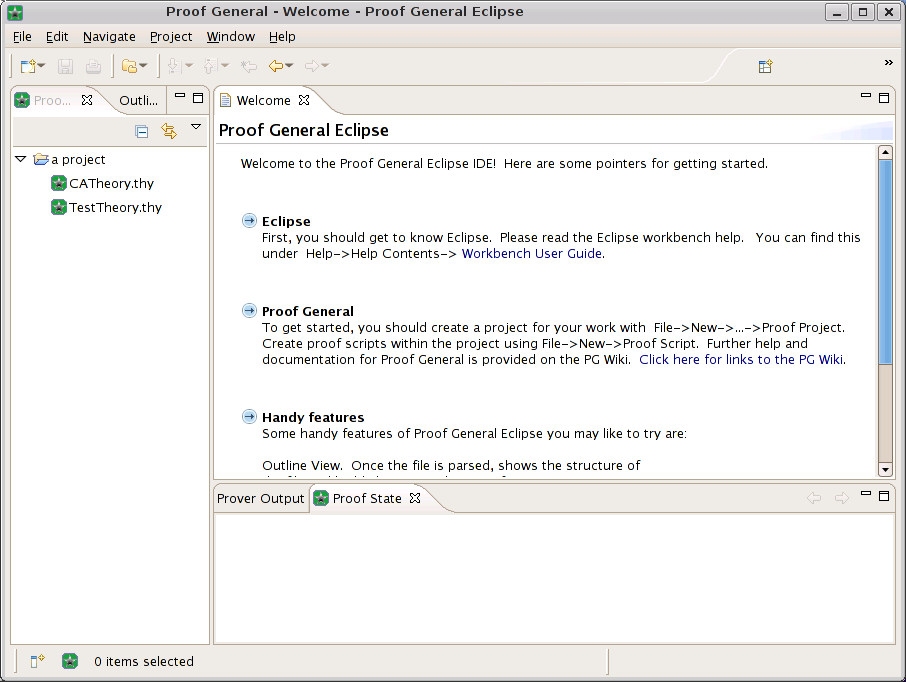Image resolution: width=906 pixels, height=682 pixels.
Task: Maximize the Proof State panel
Action: click(x=884, y=496)
